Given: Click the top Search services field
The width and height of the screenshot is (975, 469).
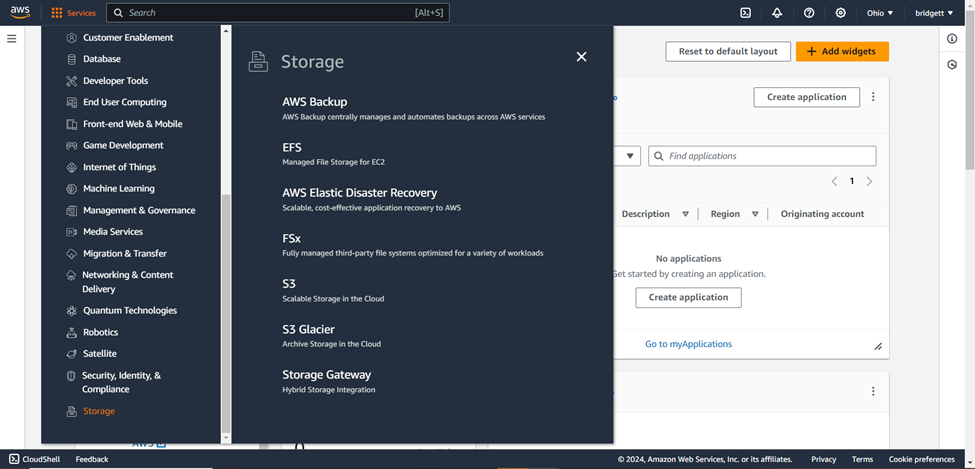Looking at the screenshot, I should click(x=277, y=12).
